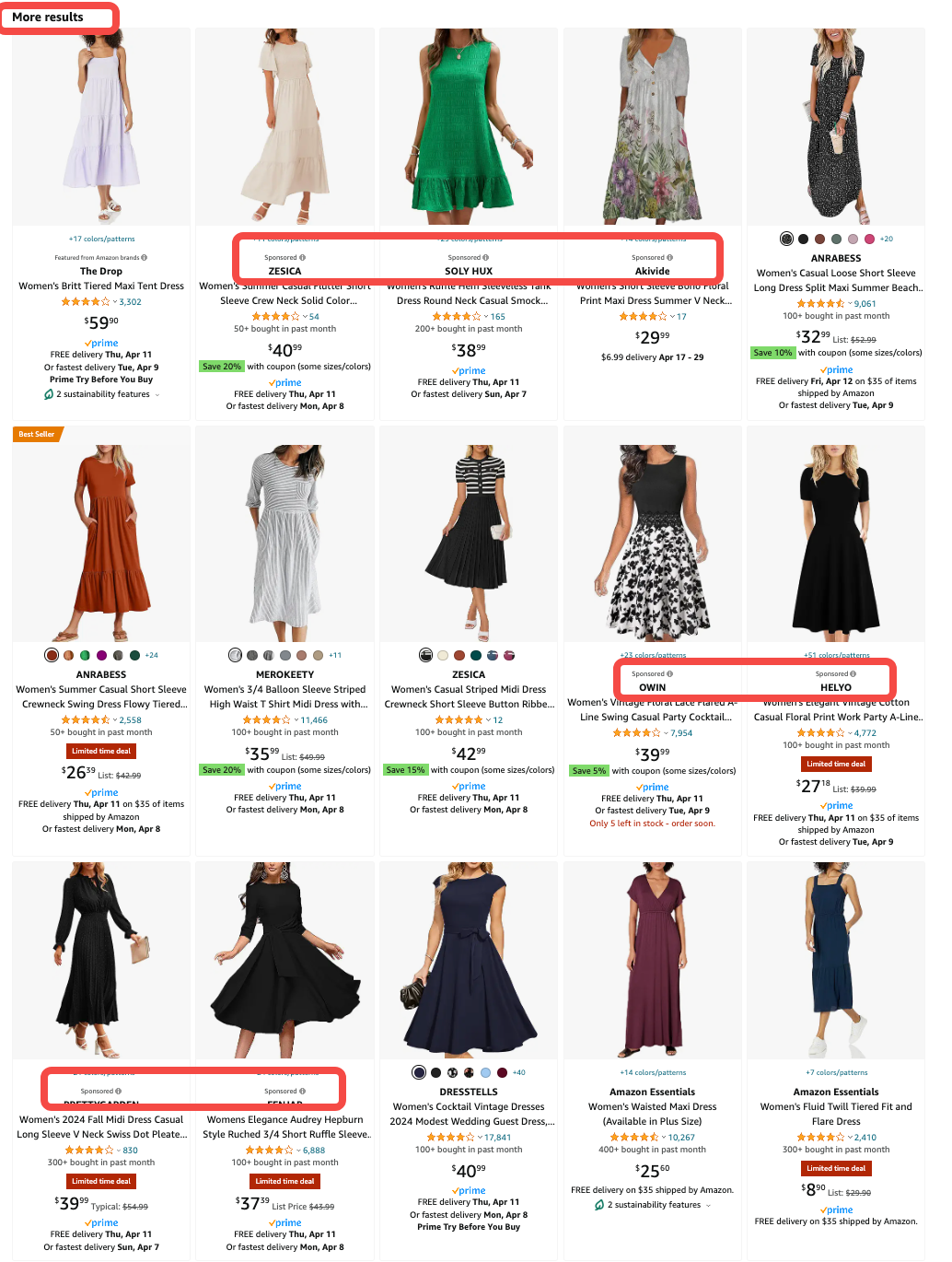Select the green color swatch for ANRABESS swing dress
This screenshot has width=952, height=1262.
click(85, 656)
